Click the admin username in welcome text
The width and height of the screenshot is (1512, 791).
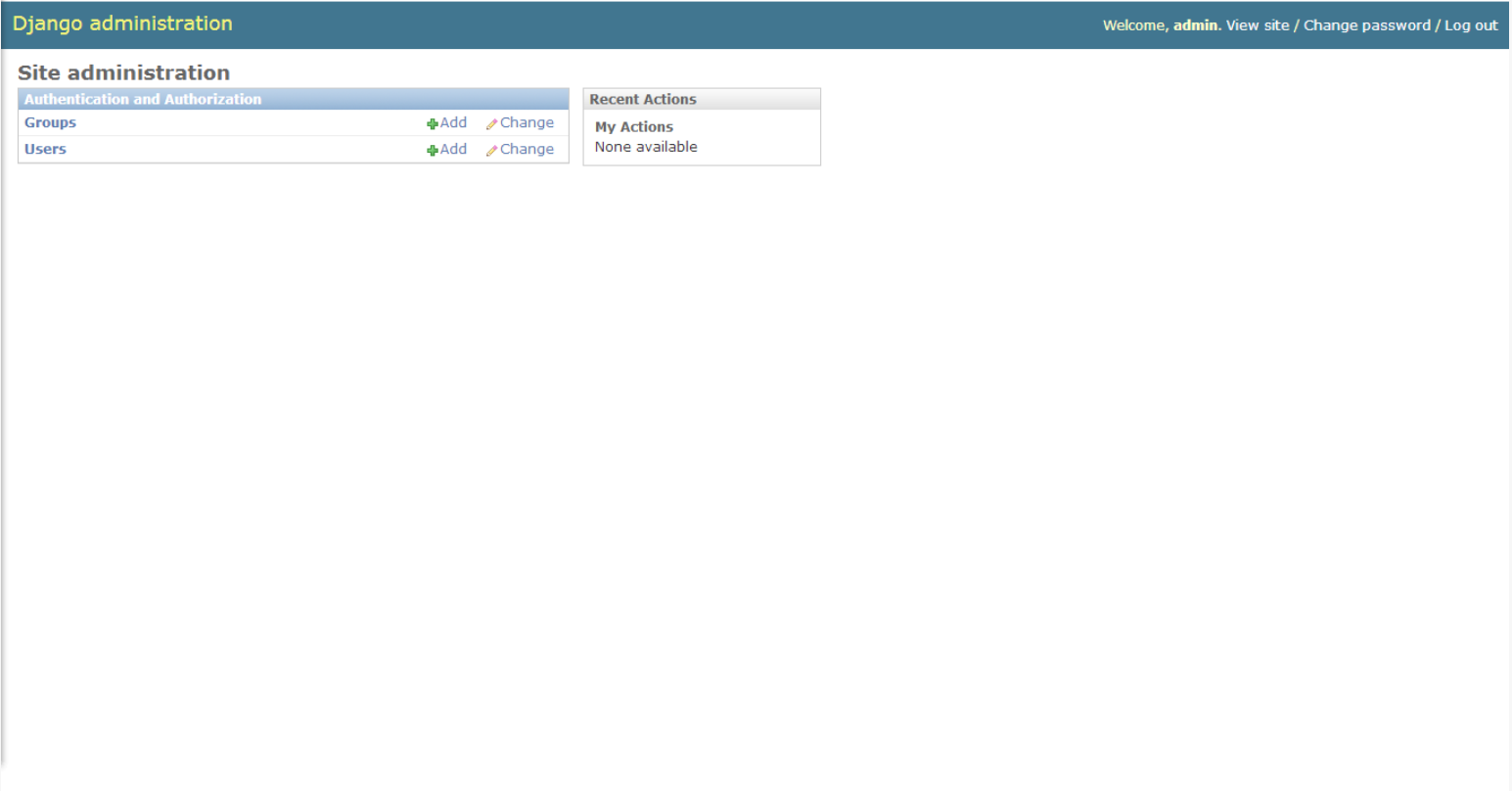tap(1195, 25)
